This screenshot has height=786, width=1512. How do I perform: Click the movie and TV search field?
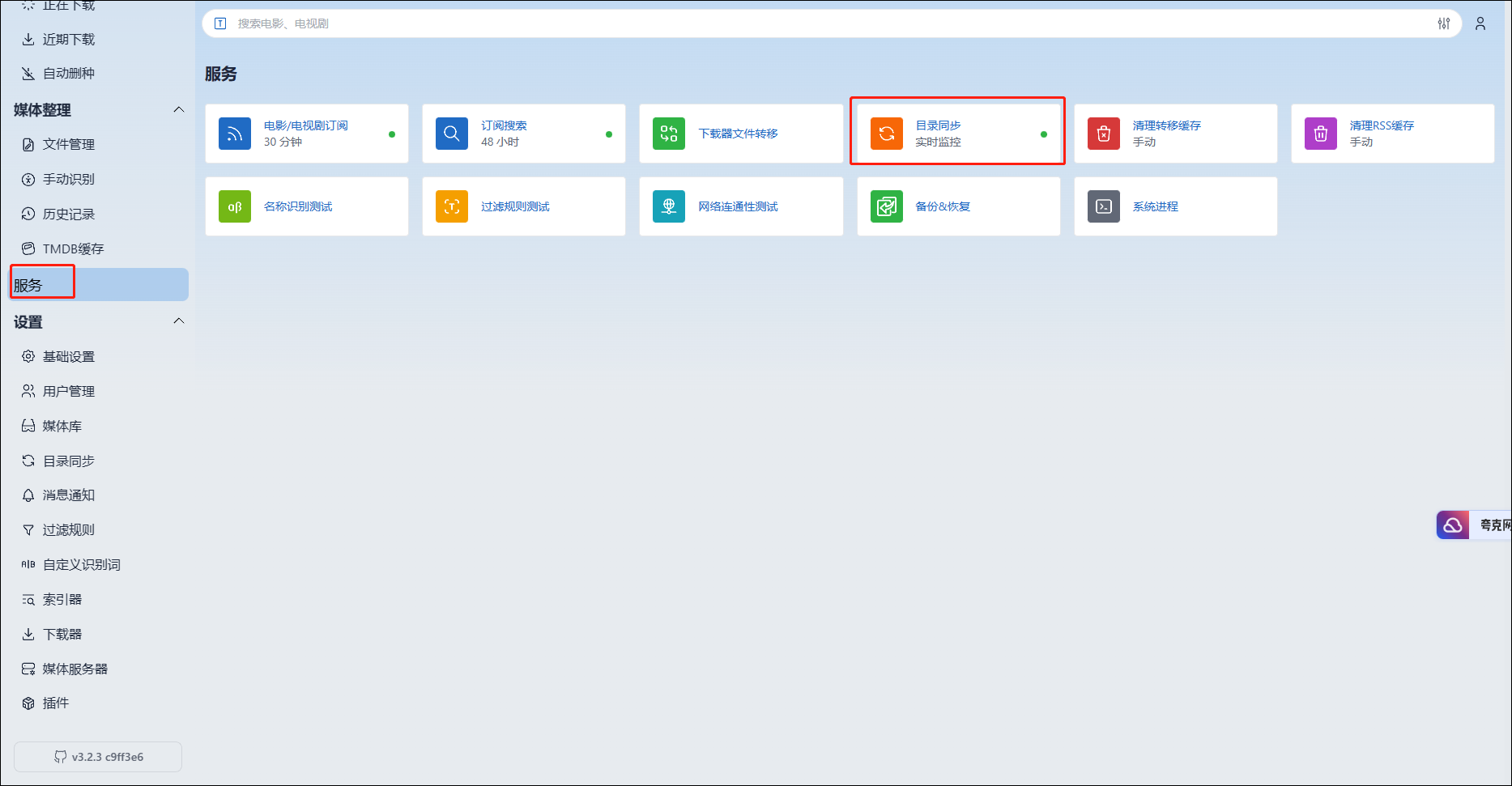pyautogui.click(x=810, y=23)
